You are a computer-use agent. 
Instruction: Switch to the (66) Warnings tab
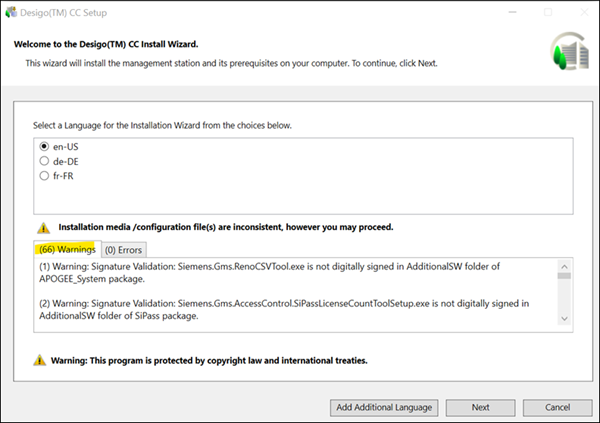[67, 248]
